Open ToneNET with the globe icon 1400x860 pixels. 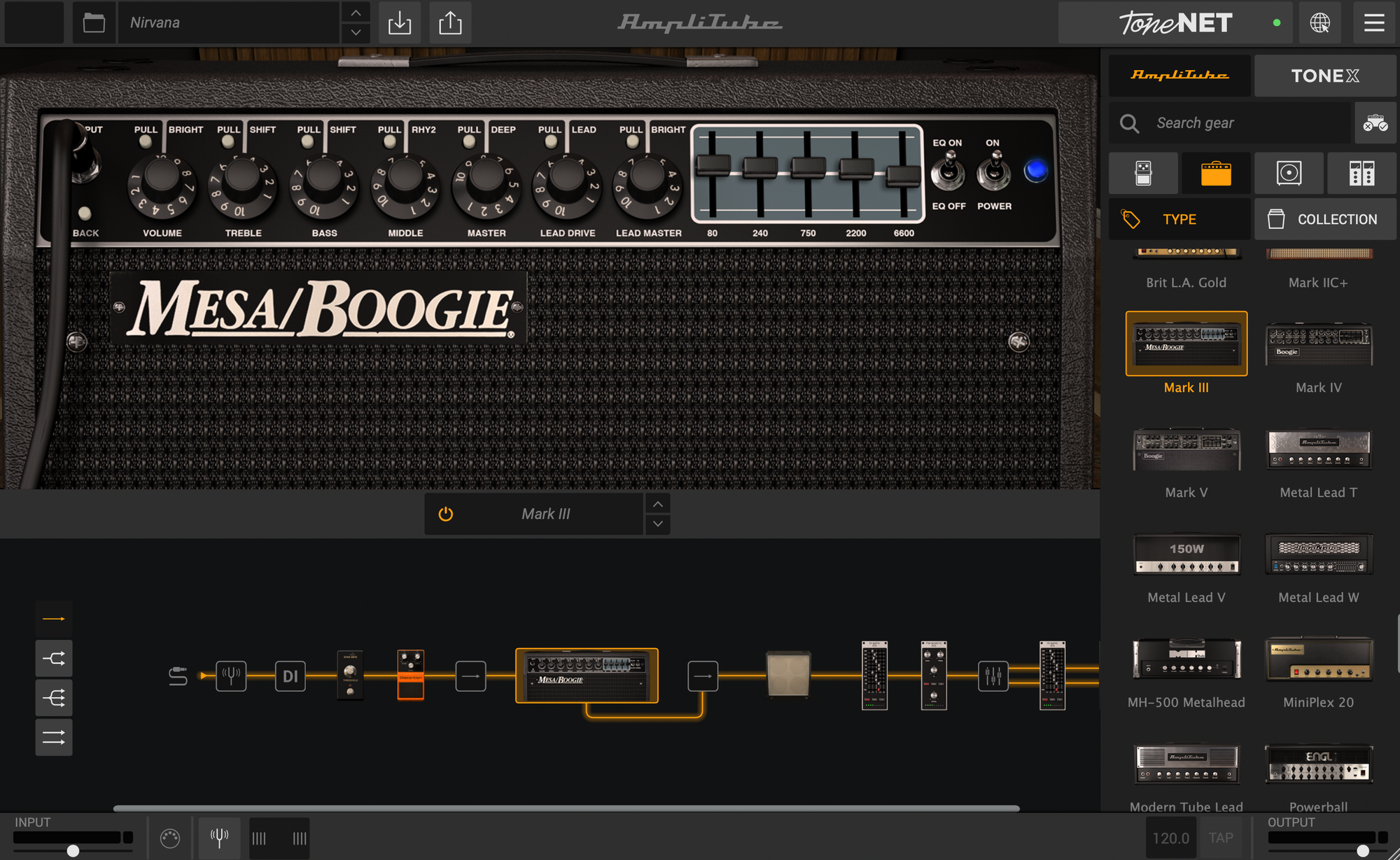(x=1320, y=22)
